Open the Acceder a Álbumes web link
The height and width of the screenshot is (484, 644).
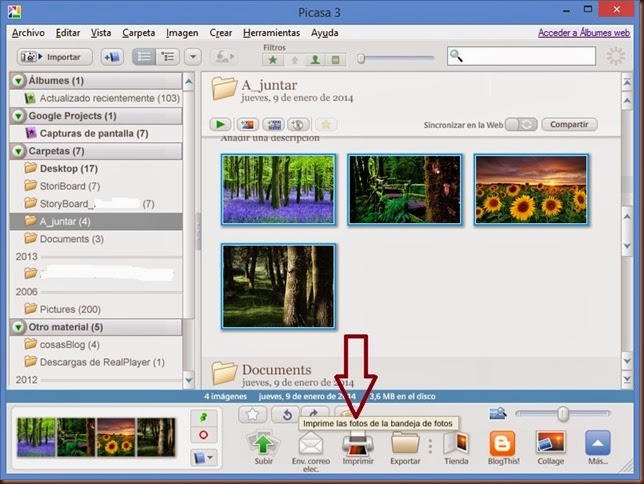(x=584, y=33)
